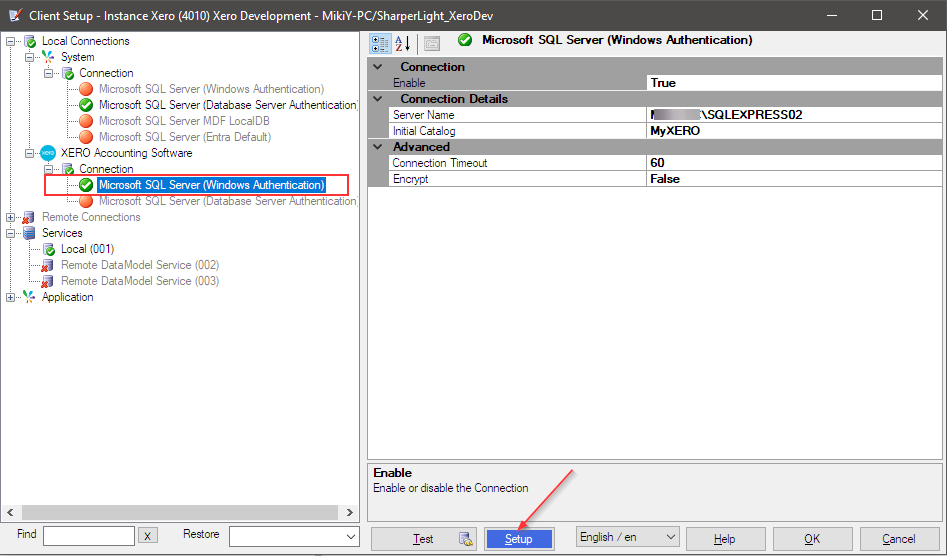Viewport: 947px width, 556px height.
Task: Click orange status icon beside Microsoft SQL Server MDF LocalDB
Action: (86, 121)
